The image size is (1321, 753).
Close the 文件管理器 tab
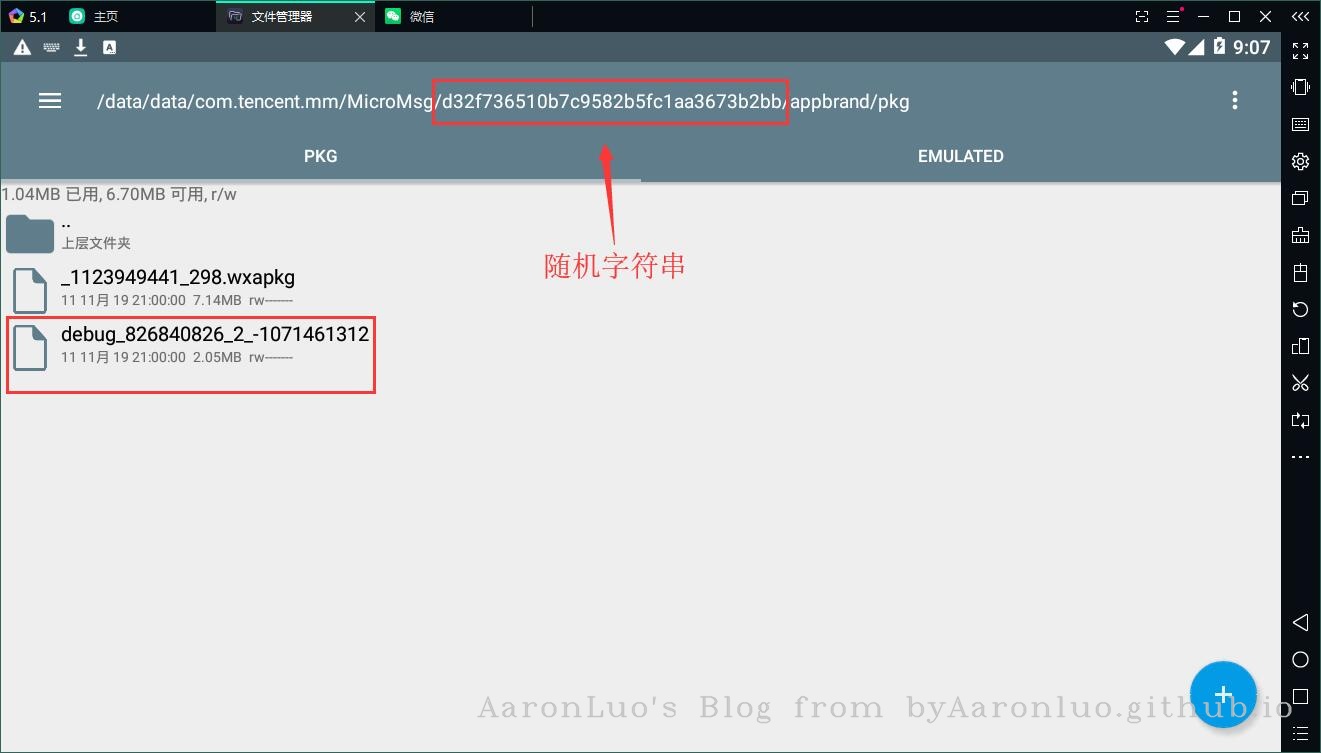[359, 17]
